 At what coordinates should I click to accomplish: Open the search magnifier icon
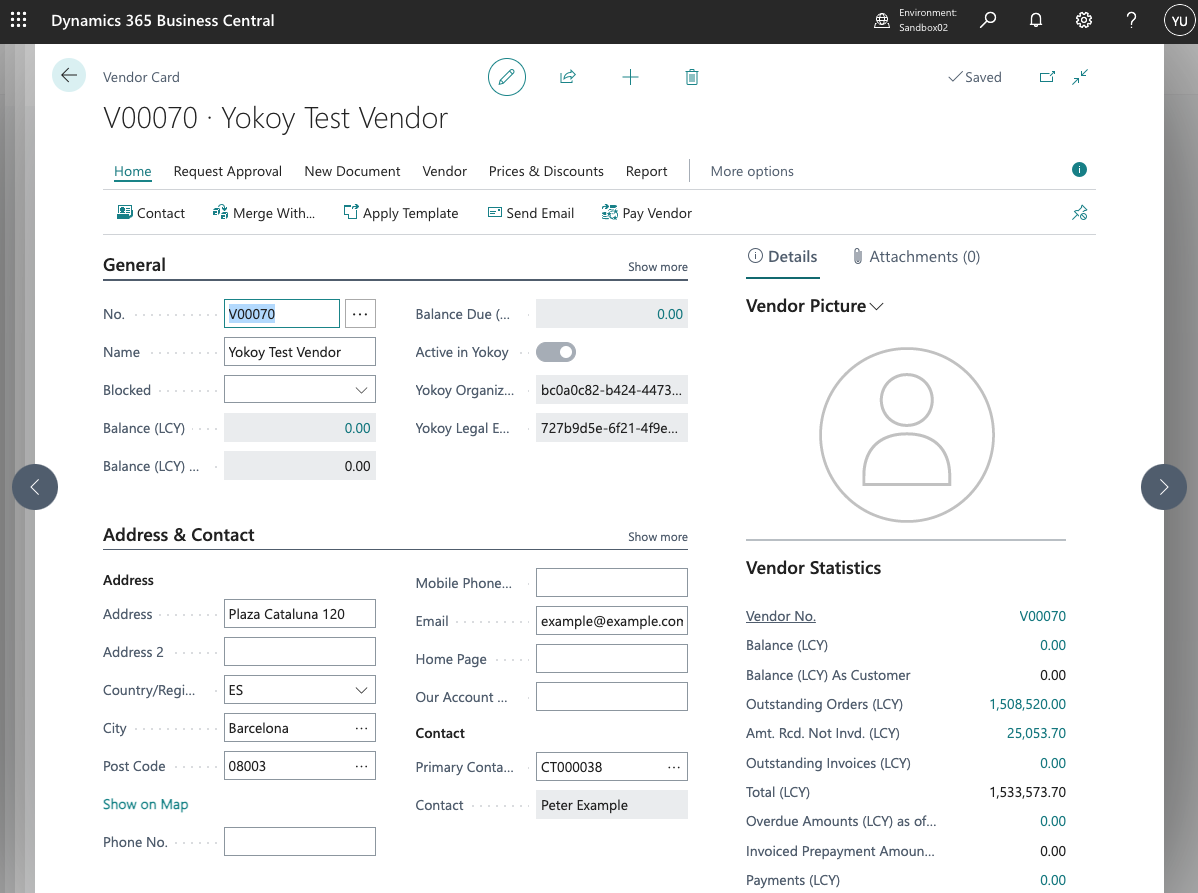988,20
